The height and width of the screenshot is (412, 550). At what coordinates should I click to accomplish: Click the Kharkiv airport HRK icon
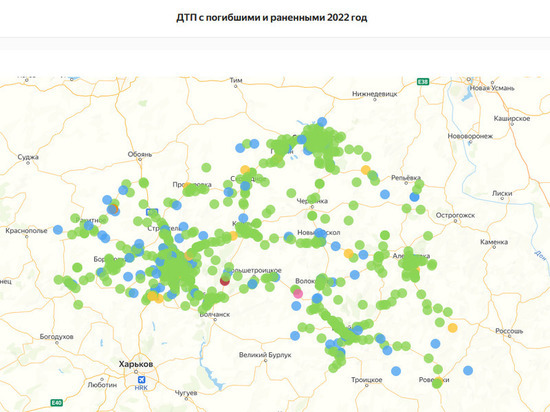pyautogui.click(x=141, y=379)
